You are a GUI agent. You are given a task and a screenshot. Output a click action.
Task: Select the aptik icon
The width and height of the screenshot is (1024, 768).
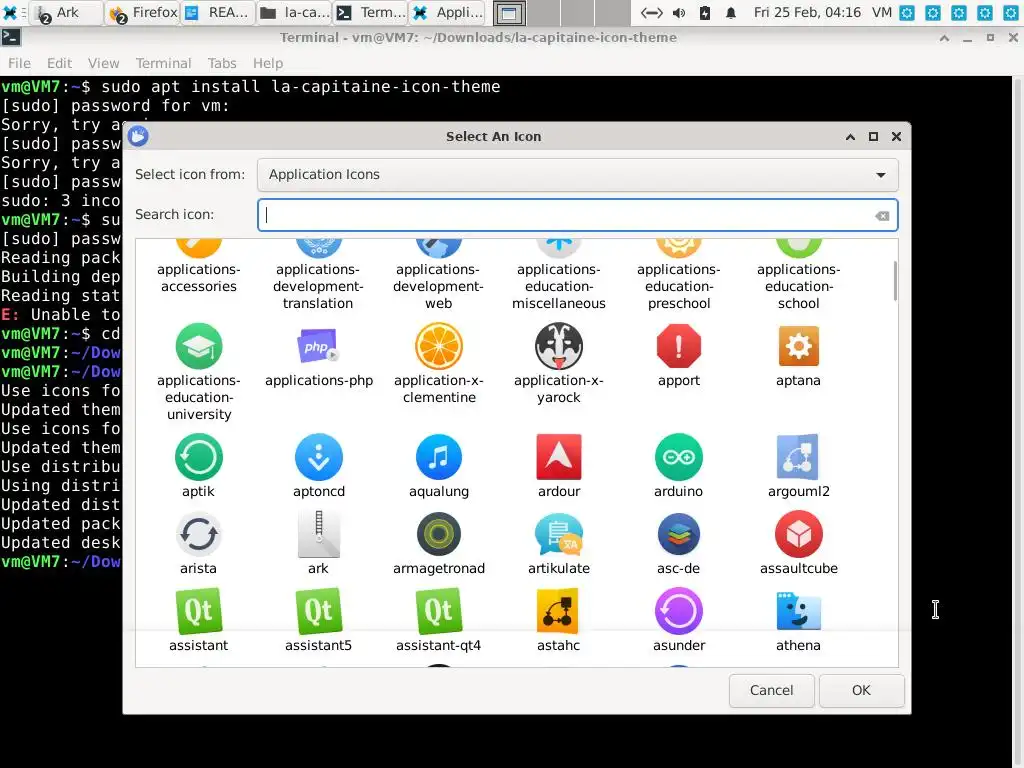tap(199, 457)
